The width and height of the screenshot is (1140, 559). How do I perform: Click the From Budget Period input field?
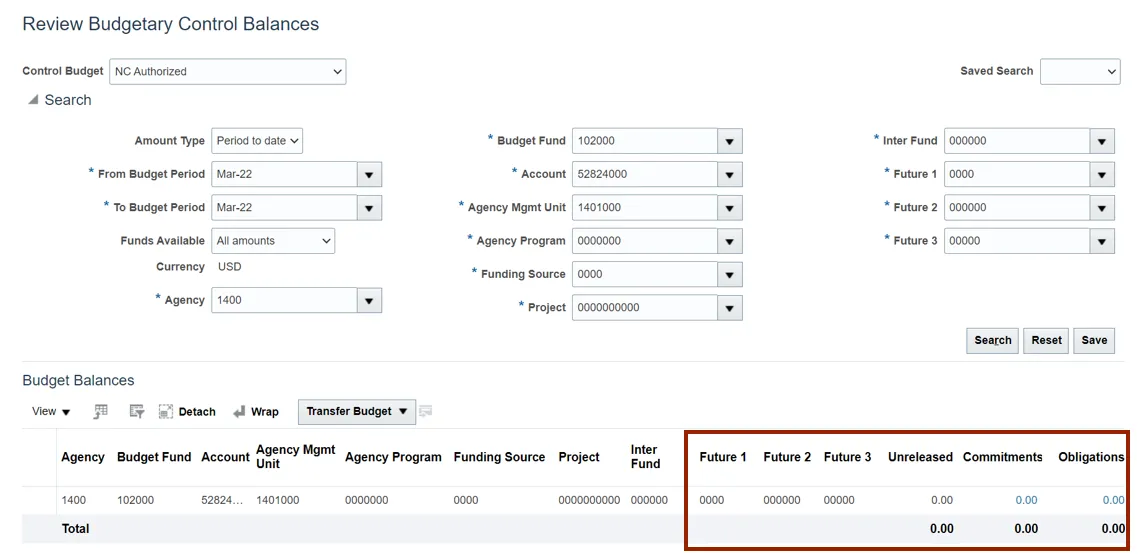(285, 174)
